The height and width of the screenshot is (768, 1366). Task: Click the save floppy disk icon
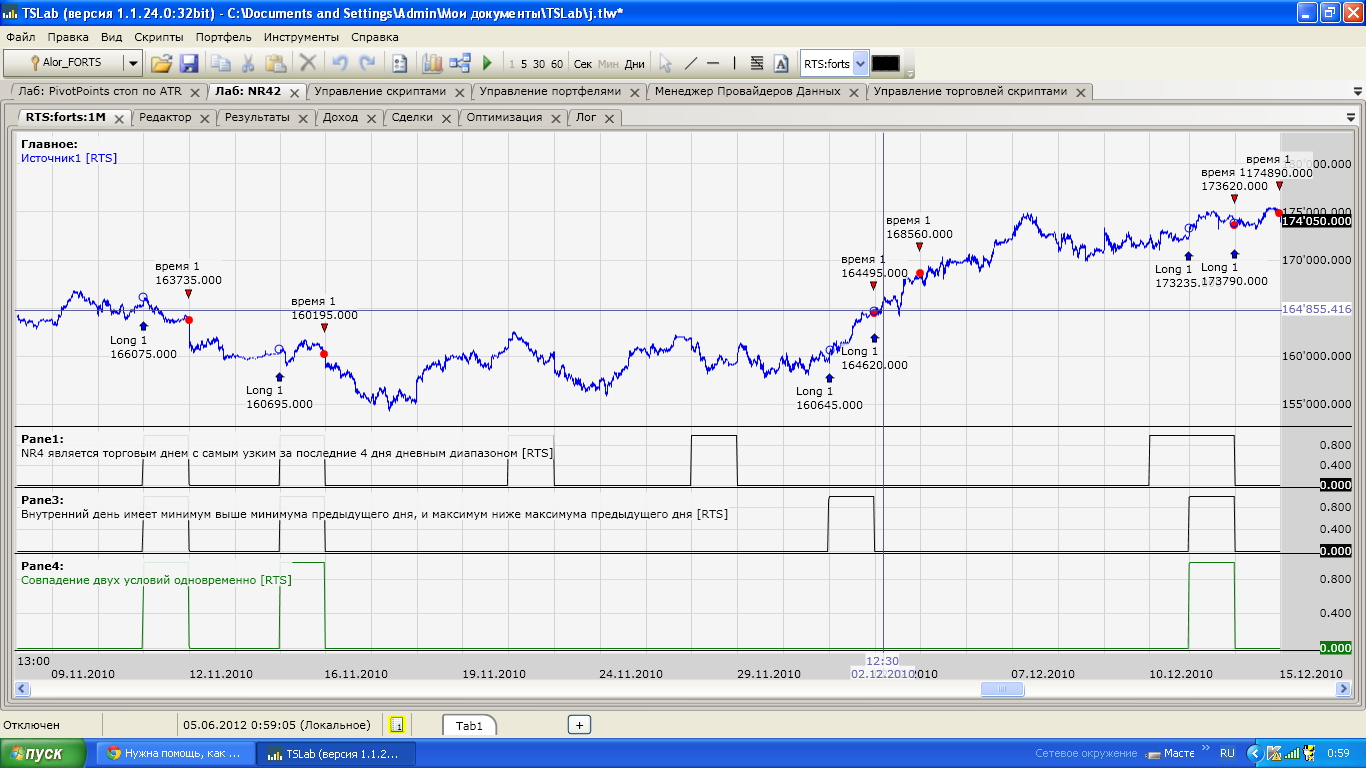point(189,63)
